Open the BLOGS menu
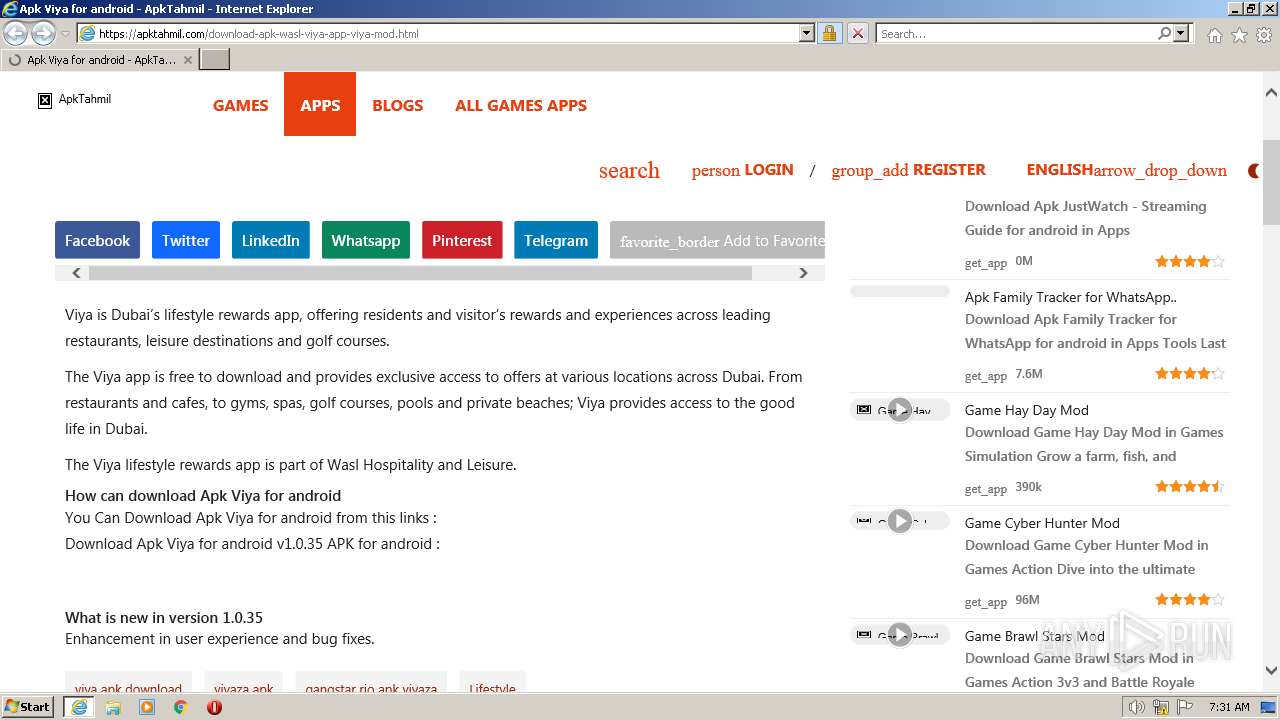The width and height of the screenshot is (1280, 720). 397,105
